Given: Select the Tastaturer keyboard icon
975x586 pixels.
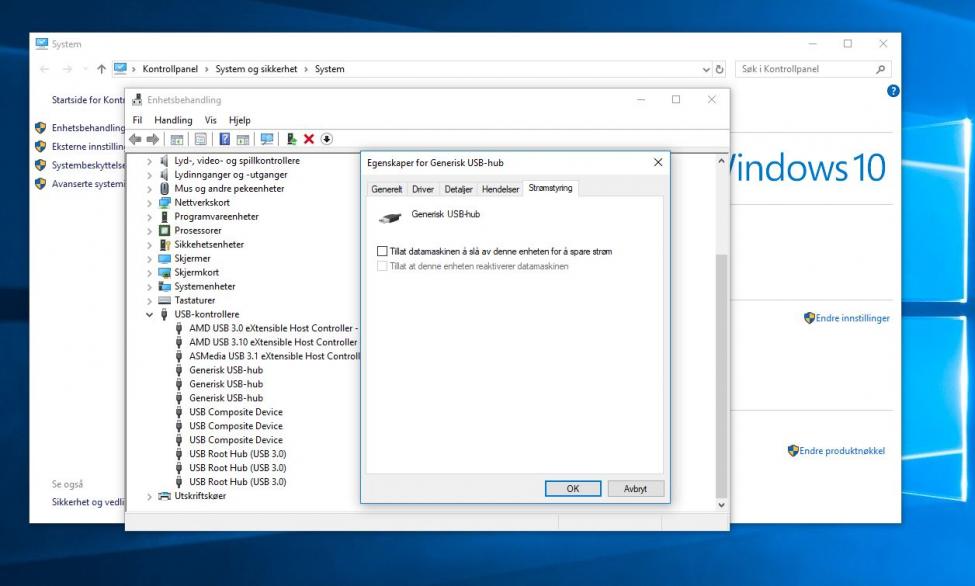Looking at the screenshot, I should click(164, 300).
